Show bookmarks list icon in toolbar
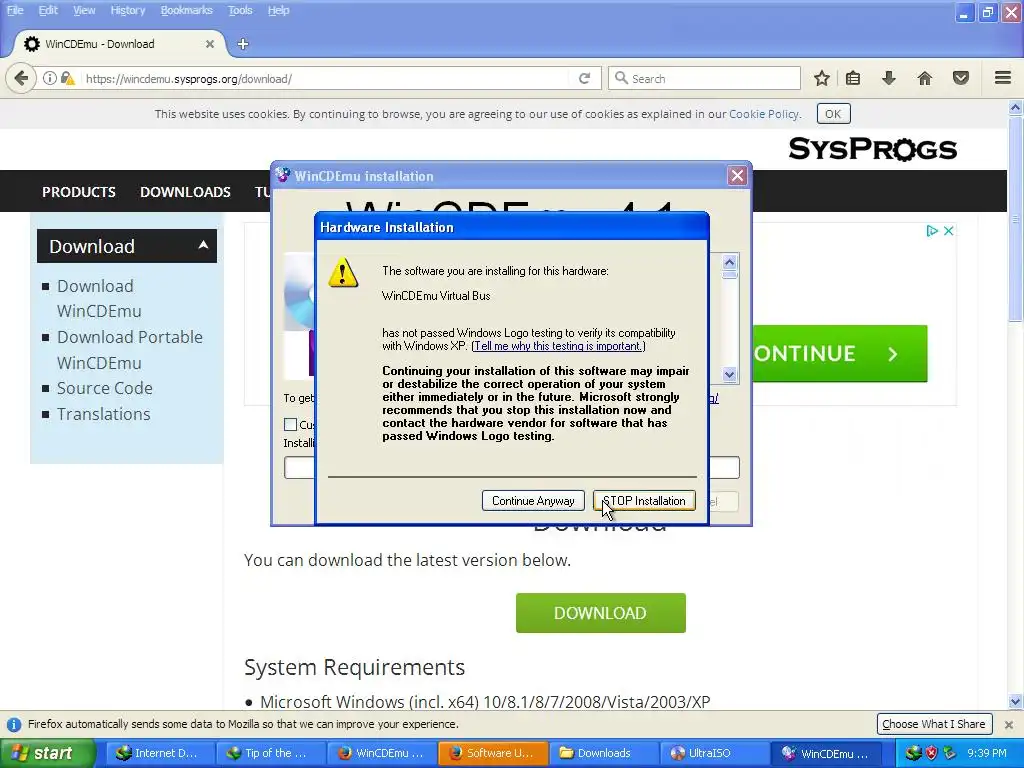The width and height of the screenshot is (1024, 768). tap(853, 78)
